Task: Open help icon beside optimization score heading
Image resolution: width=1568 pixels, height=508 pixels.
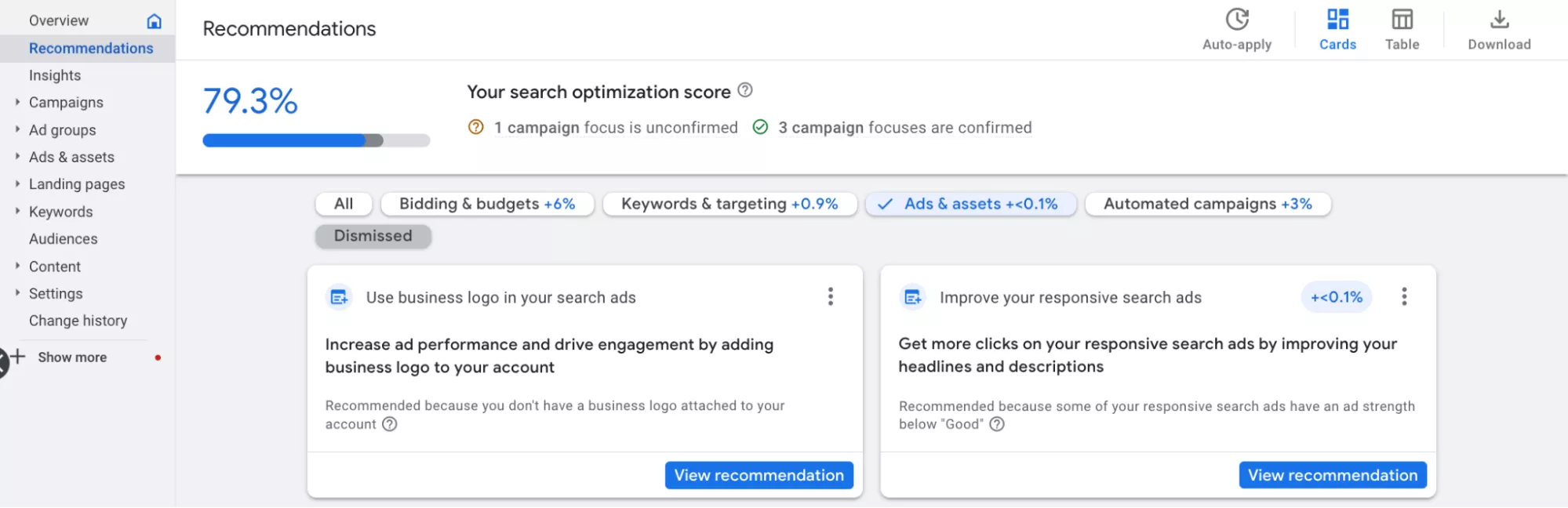Action: point(745,90)
